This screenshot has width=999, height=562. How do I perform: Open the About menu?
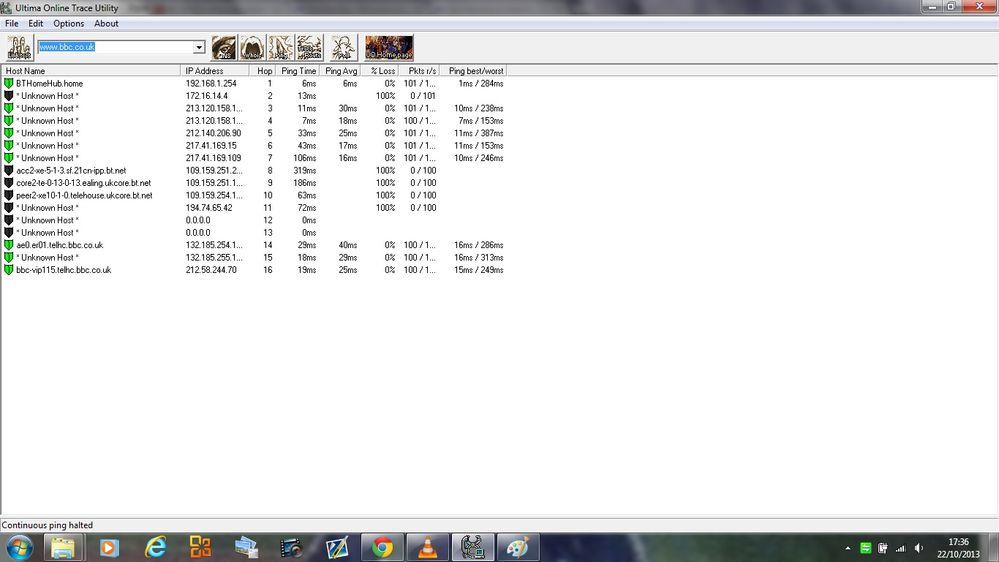point(106,24)
